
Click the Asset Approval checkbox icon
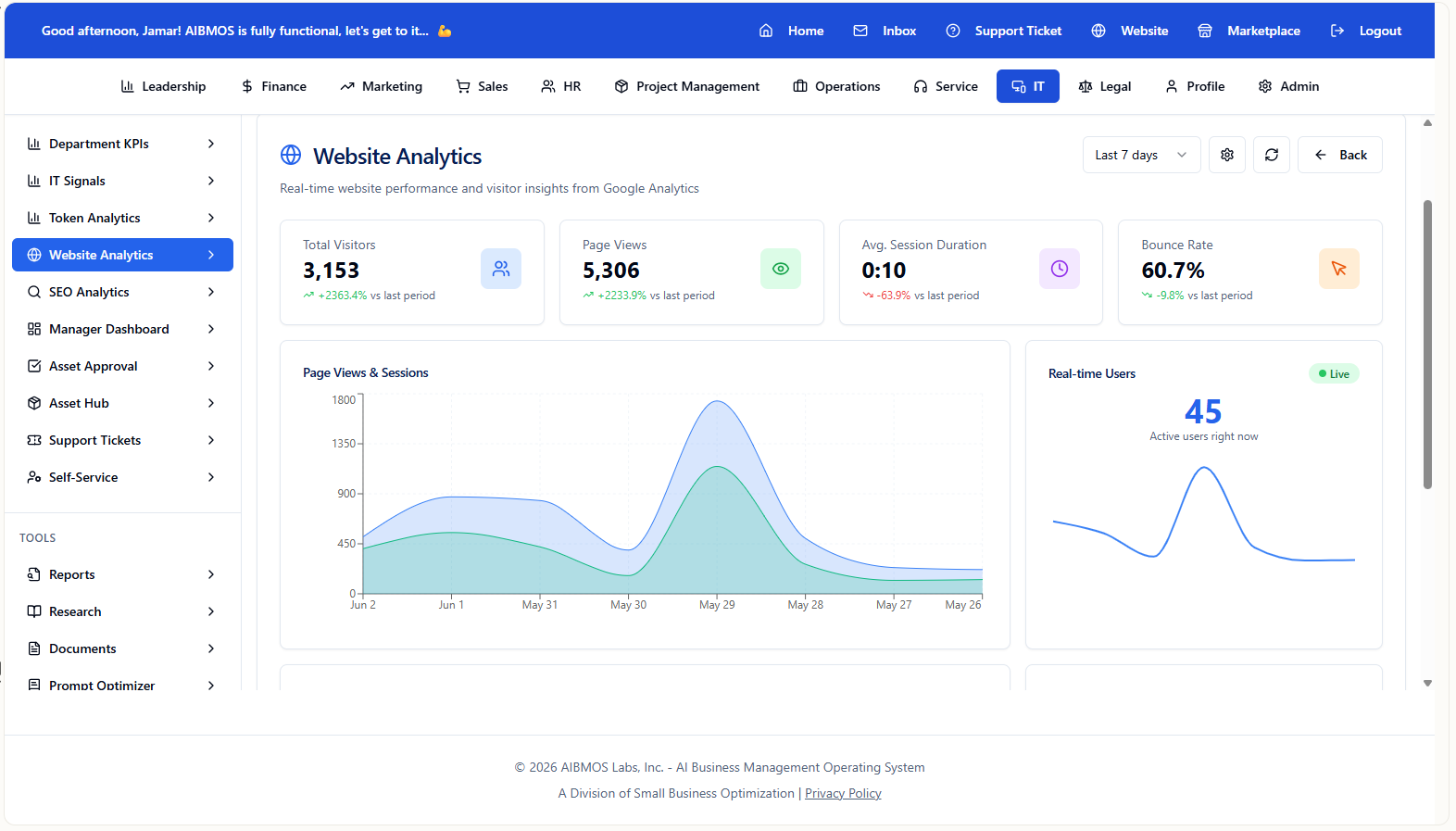click(x=34, y=366)
